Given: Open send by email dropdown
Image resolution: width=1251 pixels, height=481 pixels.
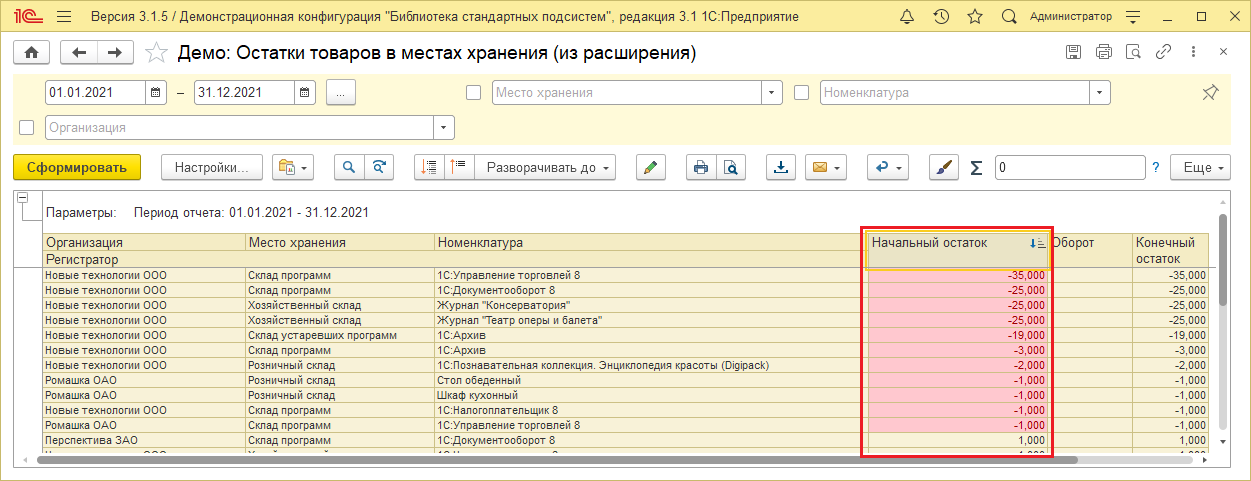Looking at the screenshot, I should 825,167.
